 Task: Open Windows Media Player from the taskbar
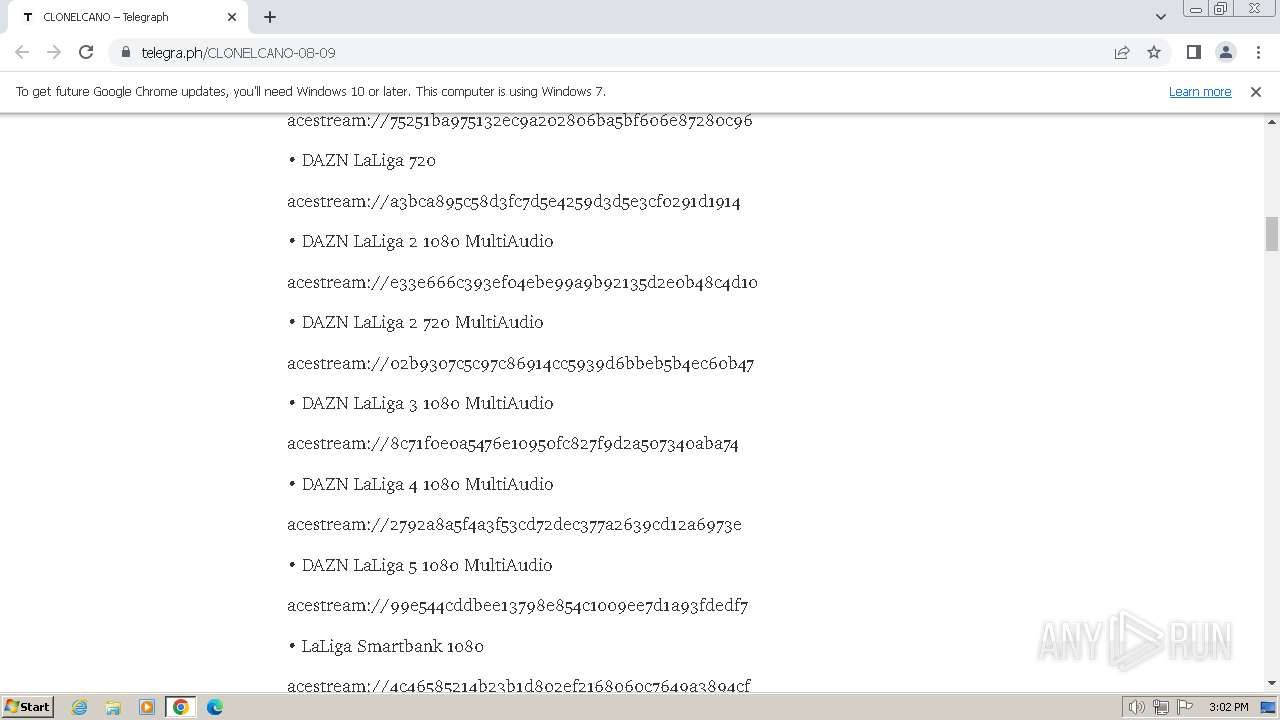pos(147,707)
